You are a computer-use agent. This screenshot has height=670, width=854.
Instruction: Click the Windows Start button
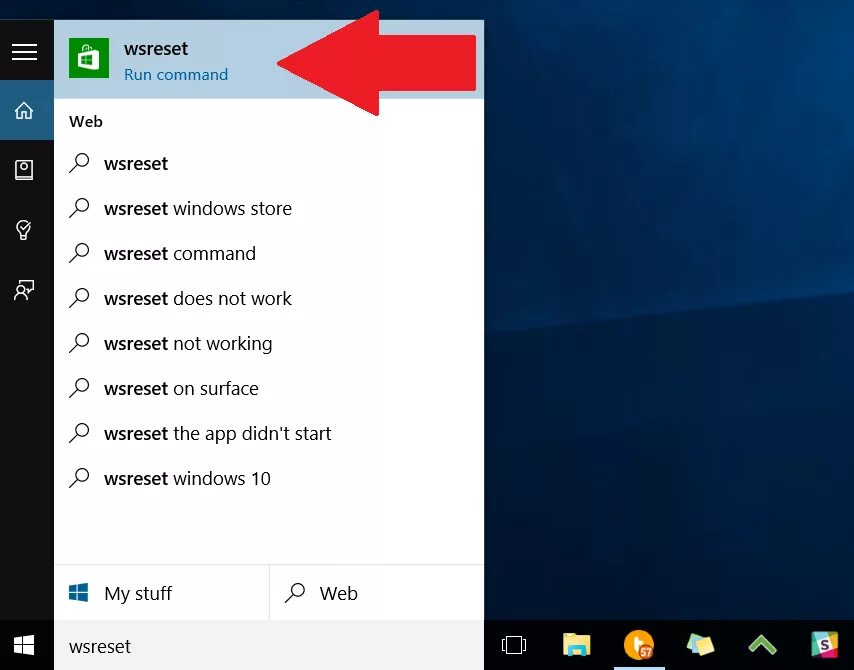pos(22,645)
